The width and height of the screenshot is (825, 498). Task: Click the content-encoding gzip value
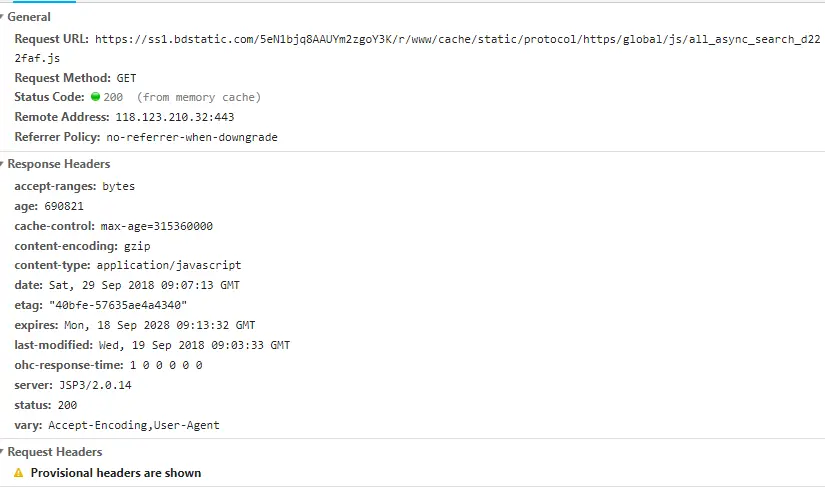(137, 246)
